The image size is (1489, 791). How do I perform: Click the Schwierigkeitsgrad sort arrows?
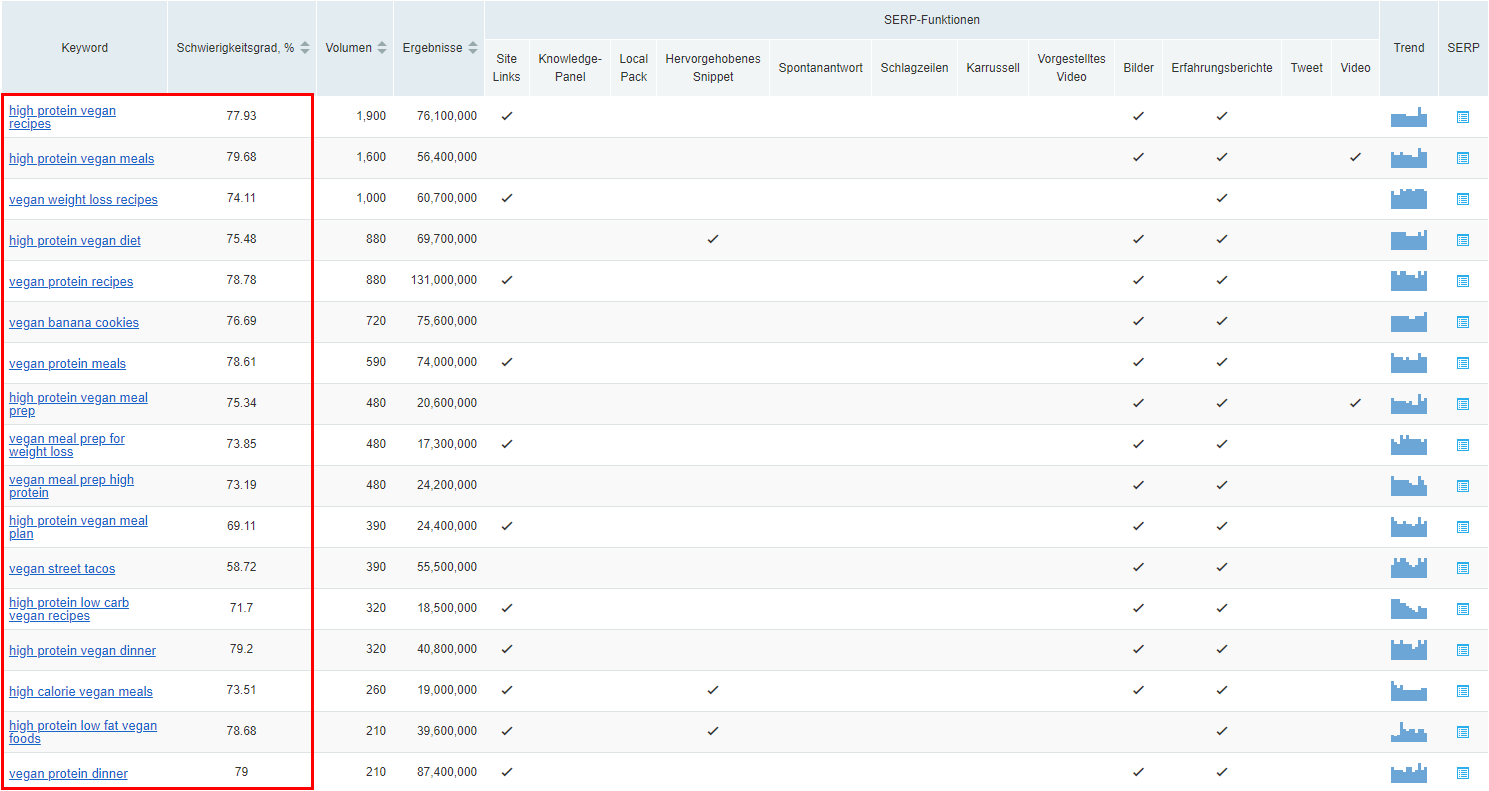(x=303, y=46)
